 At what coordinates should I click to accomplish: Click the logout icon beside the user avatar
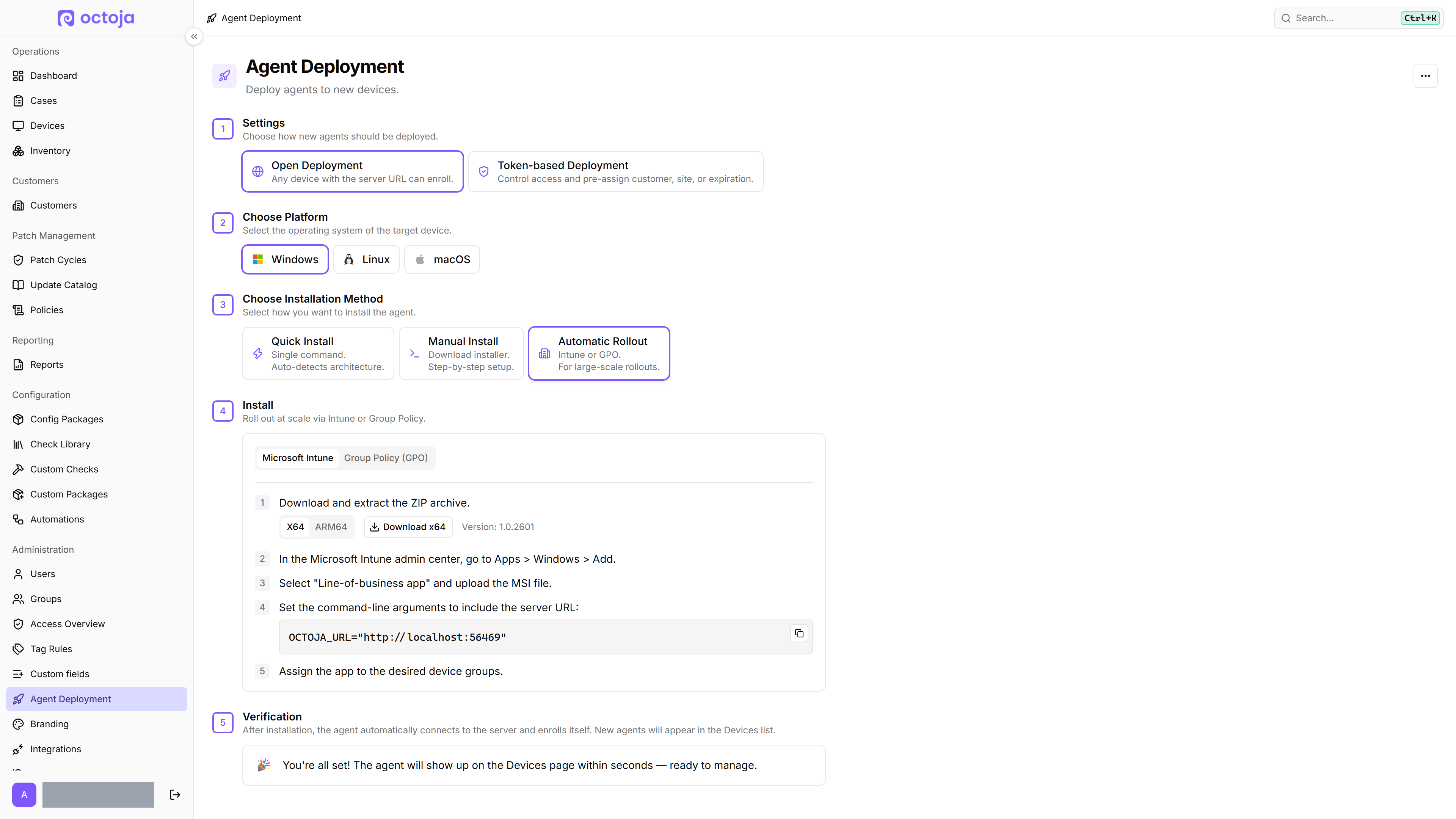(175, 795)
